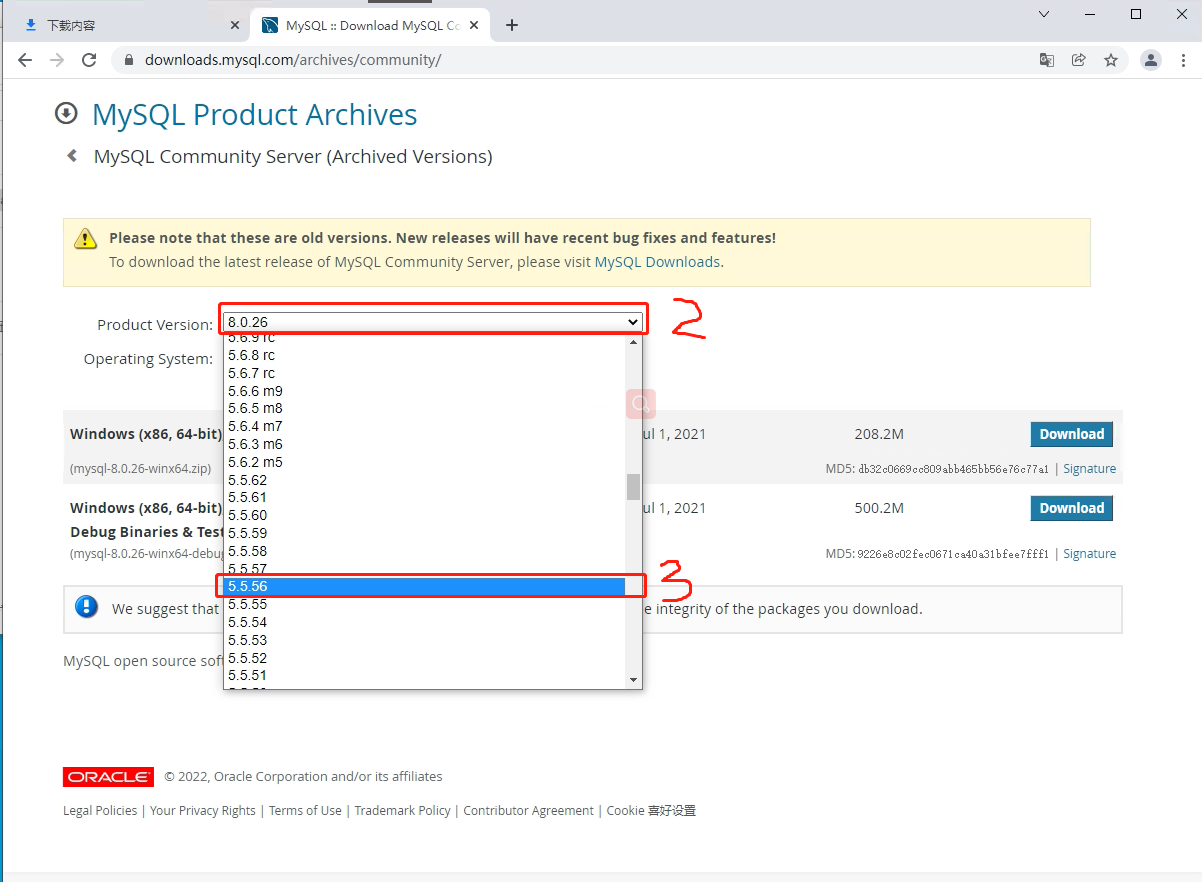Image resolution: width=1202 pixels, height=882 pixels.
Task: Click the share page icon
Action: pos(1079,60)
